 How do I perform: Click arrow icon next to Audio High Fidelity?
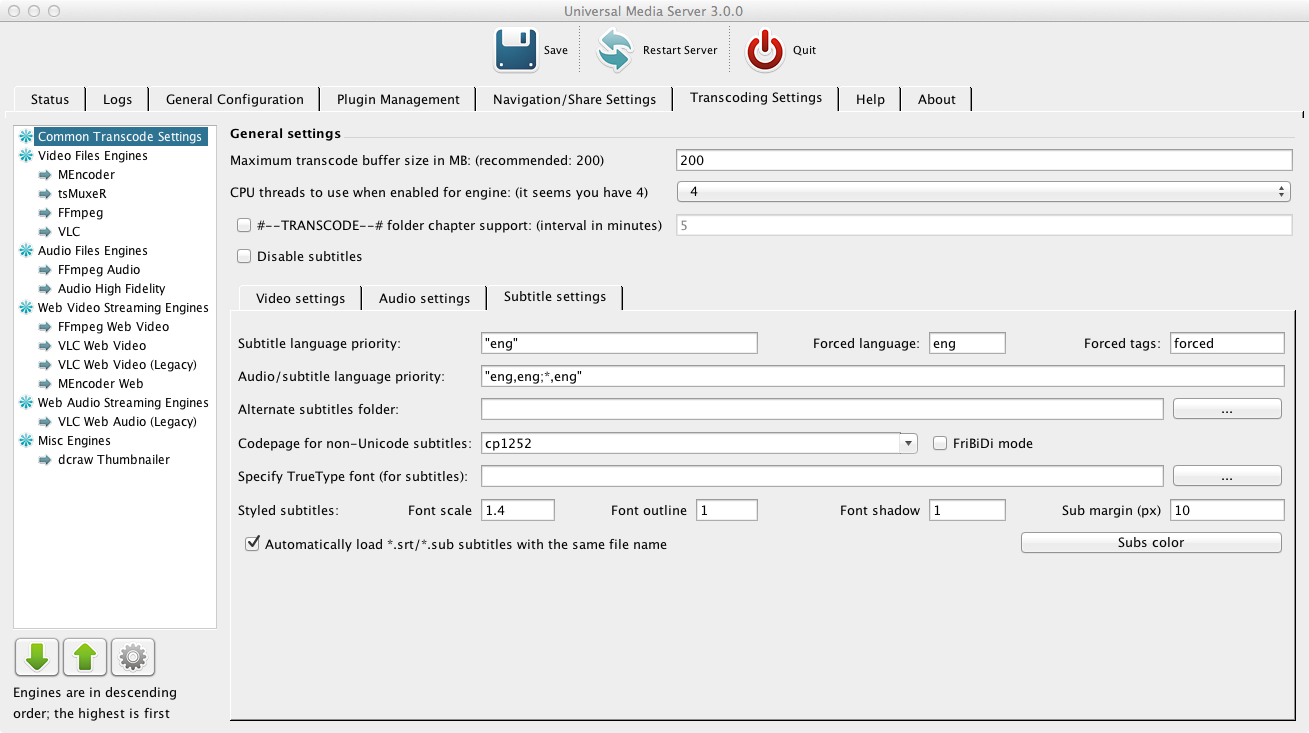tap(45, 289)
